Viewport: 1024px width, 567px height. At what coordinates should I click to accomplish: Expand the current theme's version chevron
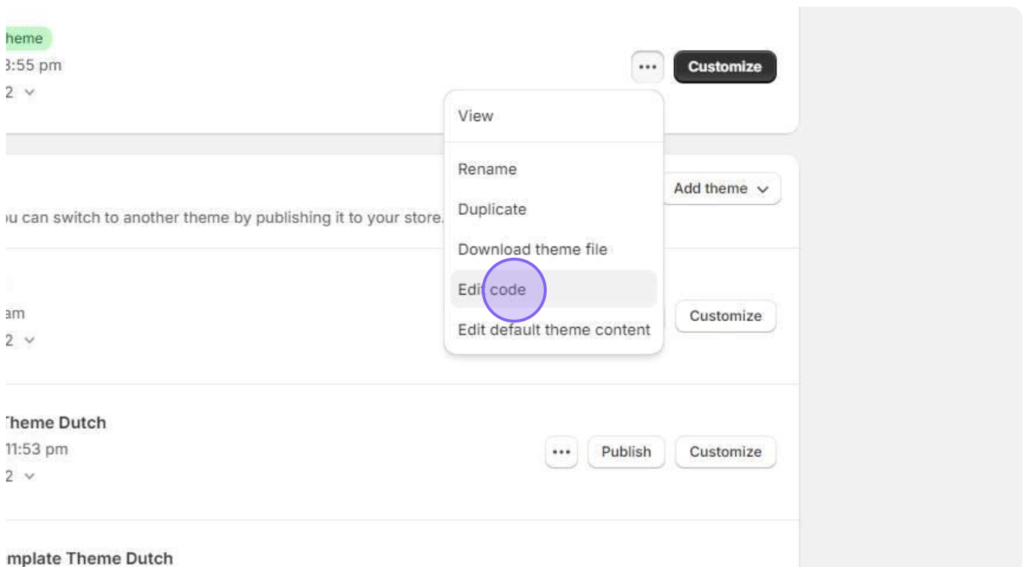pos(29,92)
